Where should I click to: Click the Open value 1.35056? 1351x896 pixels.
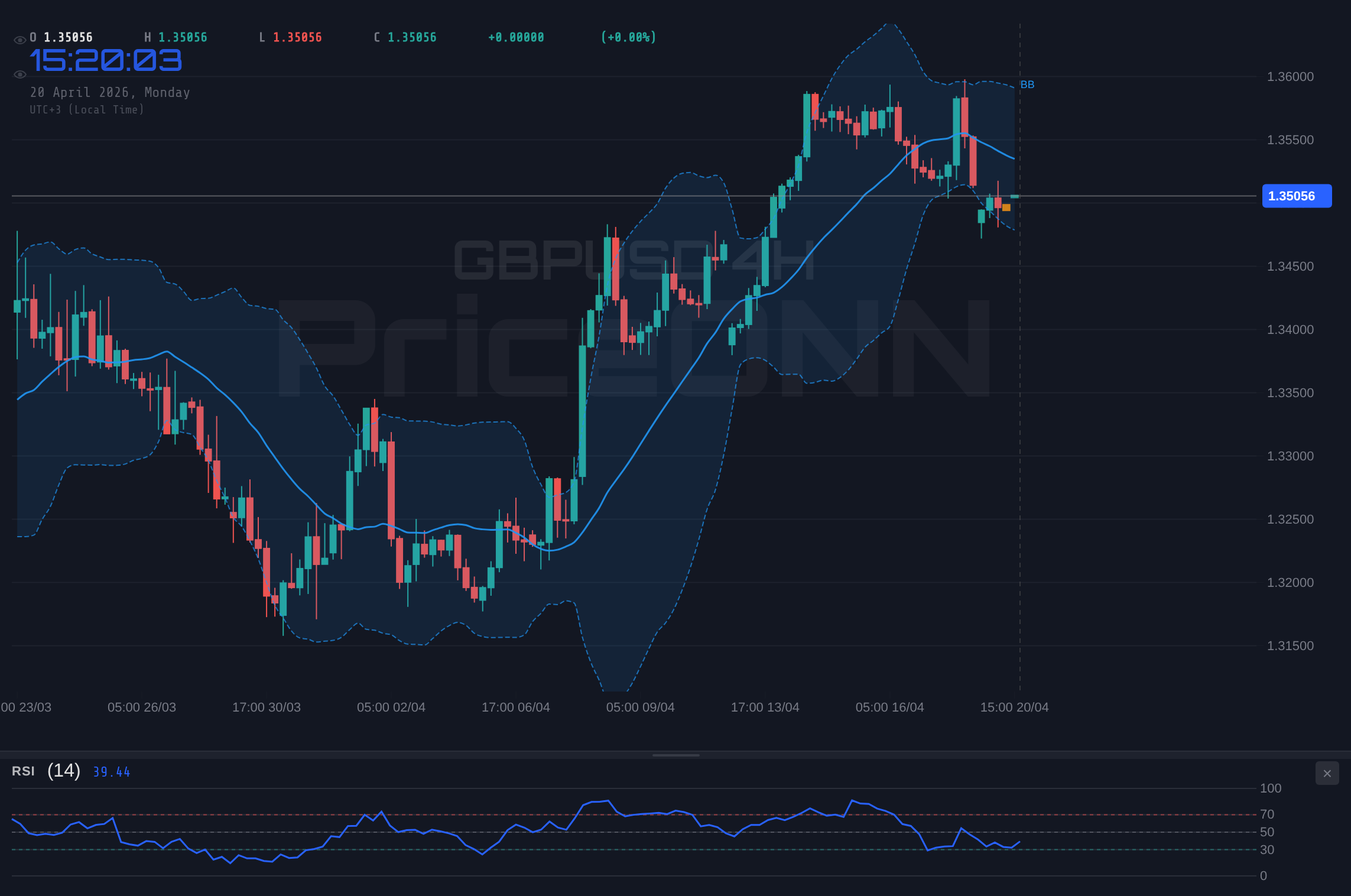69,37
